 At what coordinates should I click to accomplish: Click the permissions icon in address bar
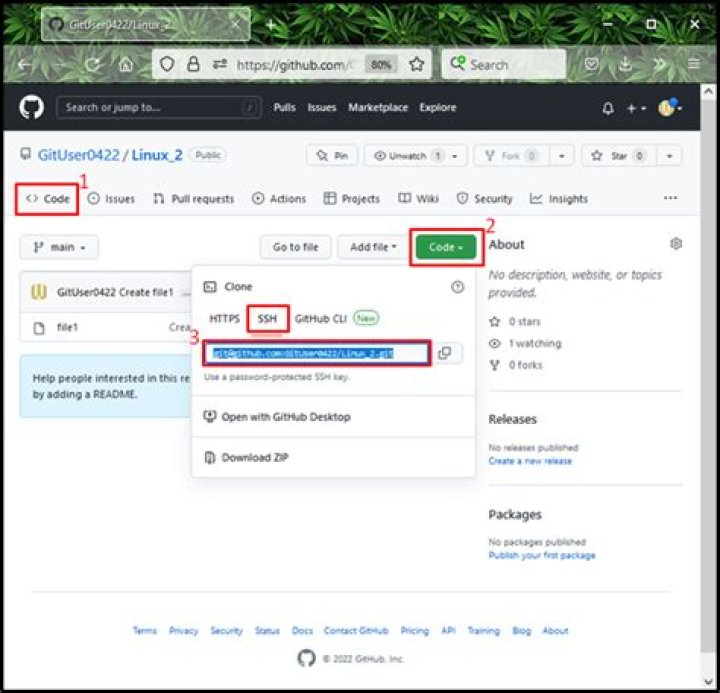[220, 64]
